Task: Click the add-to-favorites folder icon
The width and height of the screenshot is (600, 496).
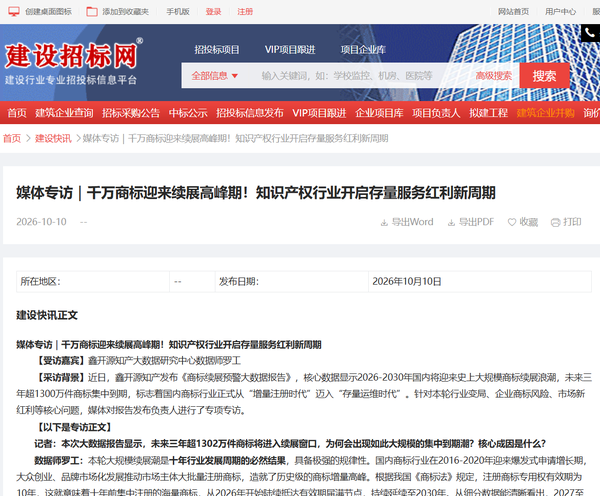Action: (x=92, y=11)
